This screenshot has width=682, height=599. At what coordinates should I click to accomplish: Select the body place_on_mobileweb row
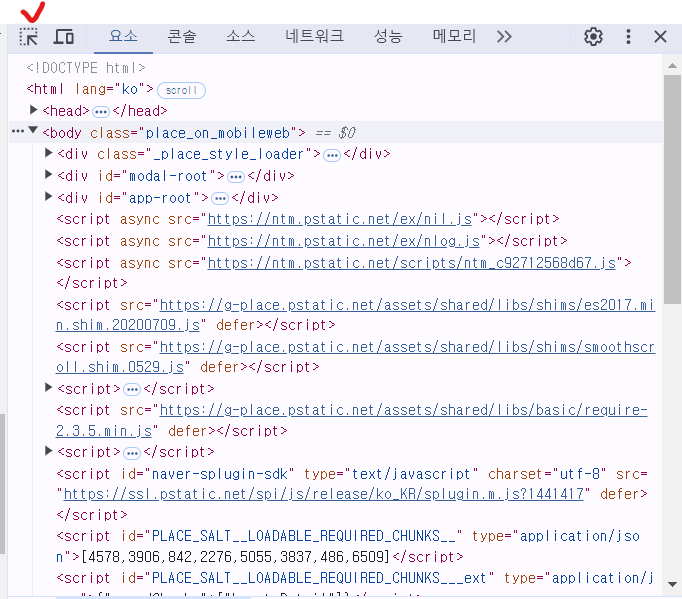(x=335, y=132)
